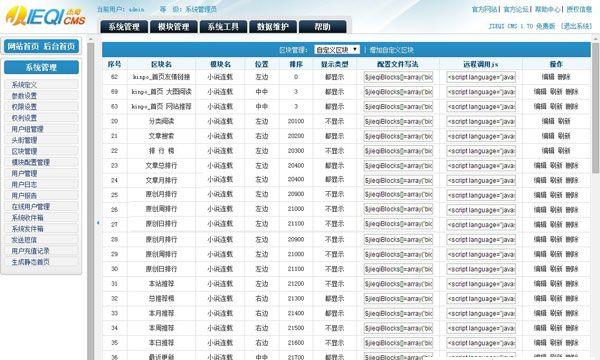Go to 网站首页 in the sidebar header
Image resolution: width=600 pixels, height=360 pixels.
pyautogui.click(x=23, y=47)
